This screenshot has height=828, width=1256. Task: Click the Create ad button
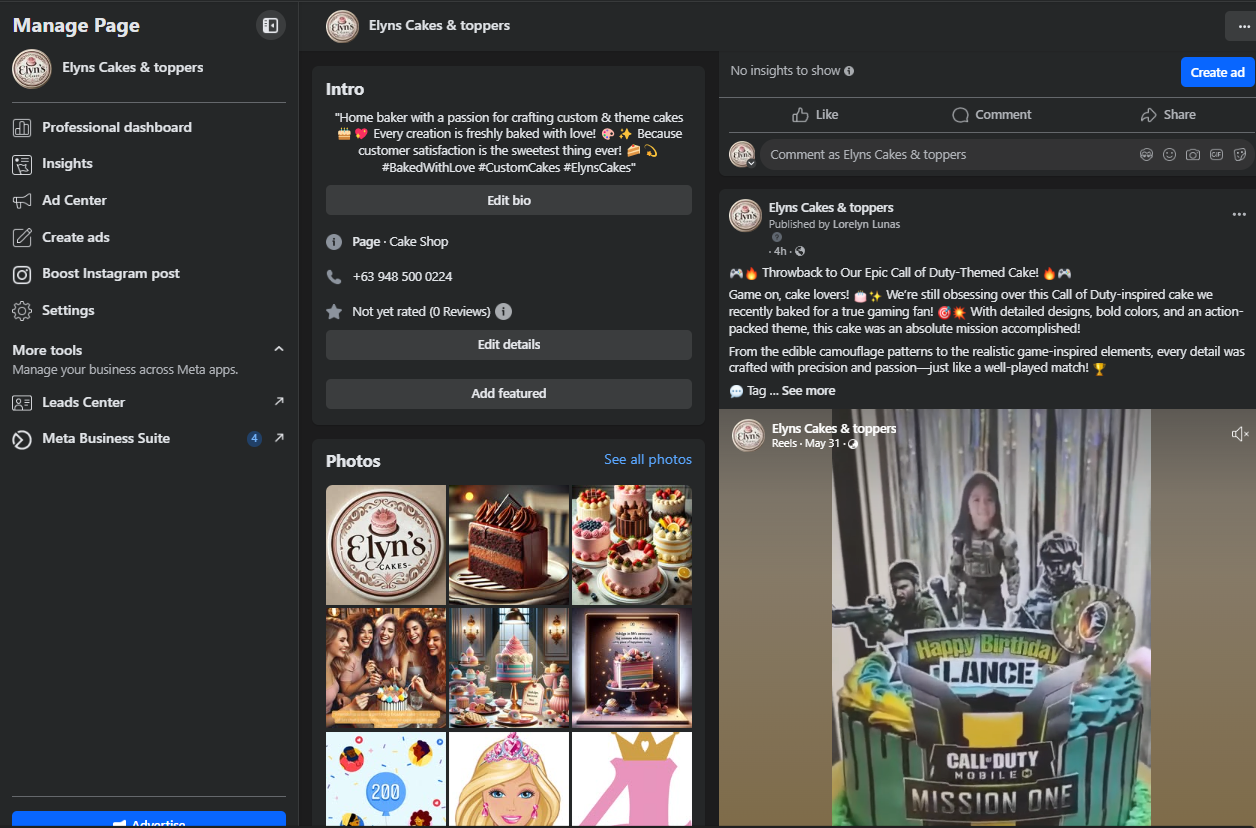1217,72
